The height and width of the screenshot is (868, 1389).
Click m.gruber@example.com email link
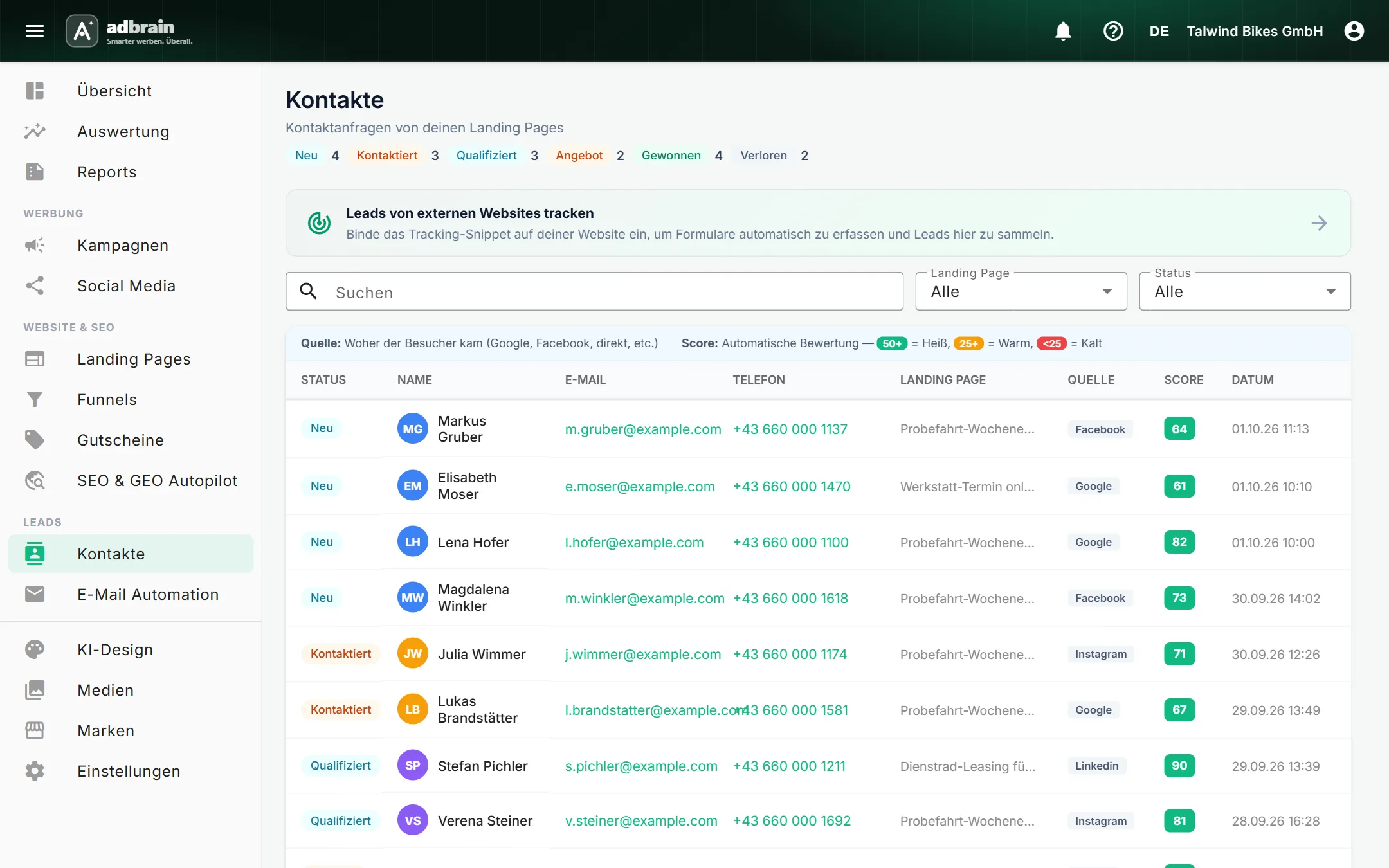pos(643,429)
